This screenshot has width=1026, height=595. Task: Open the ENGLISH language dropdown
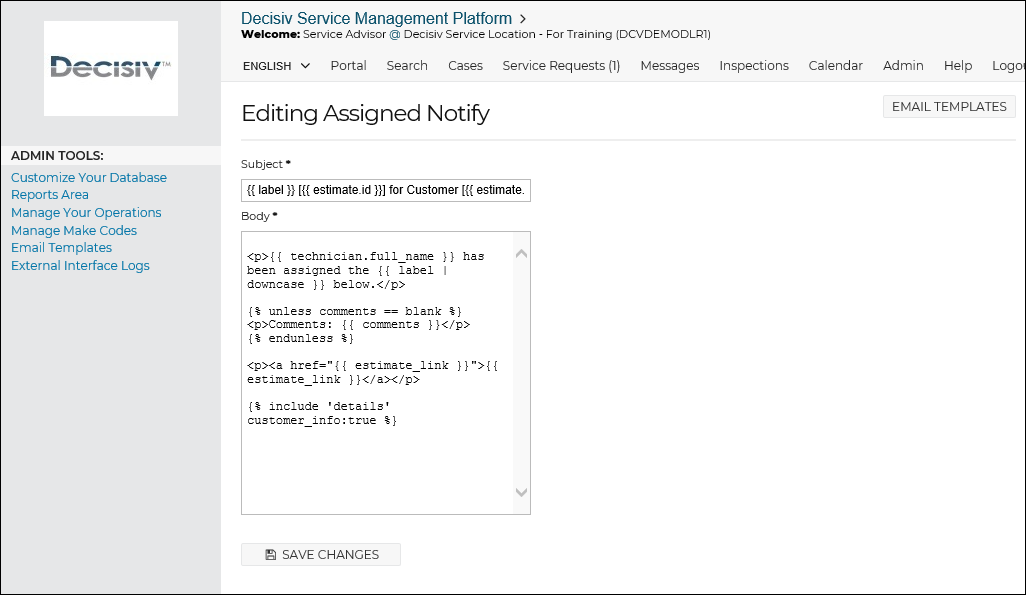click(276, 66)
